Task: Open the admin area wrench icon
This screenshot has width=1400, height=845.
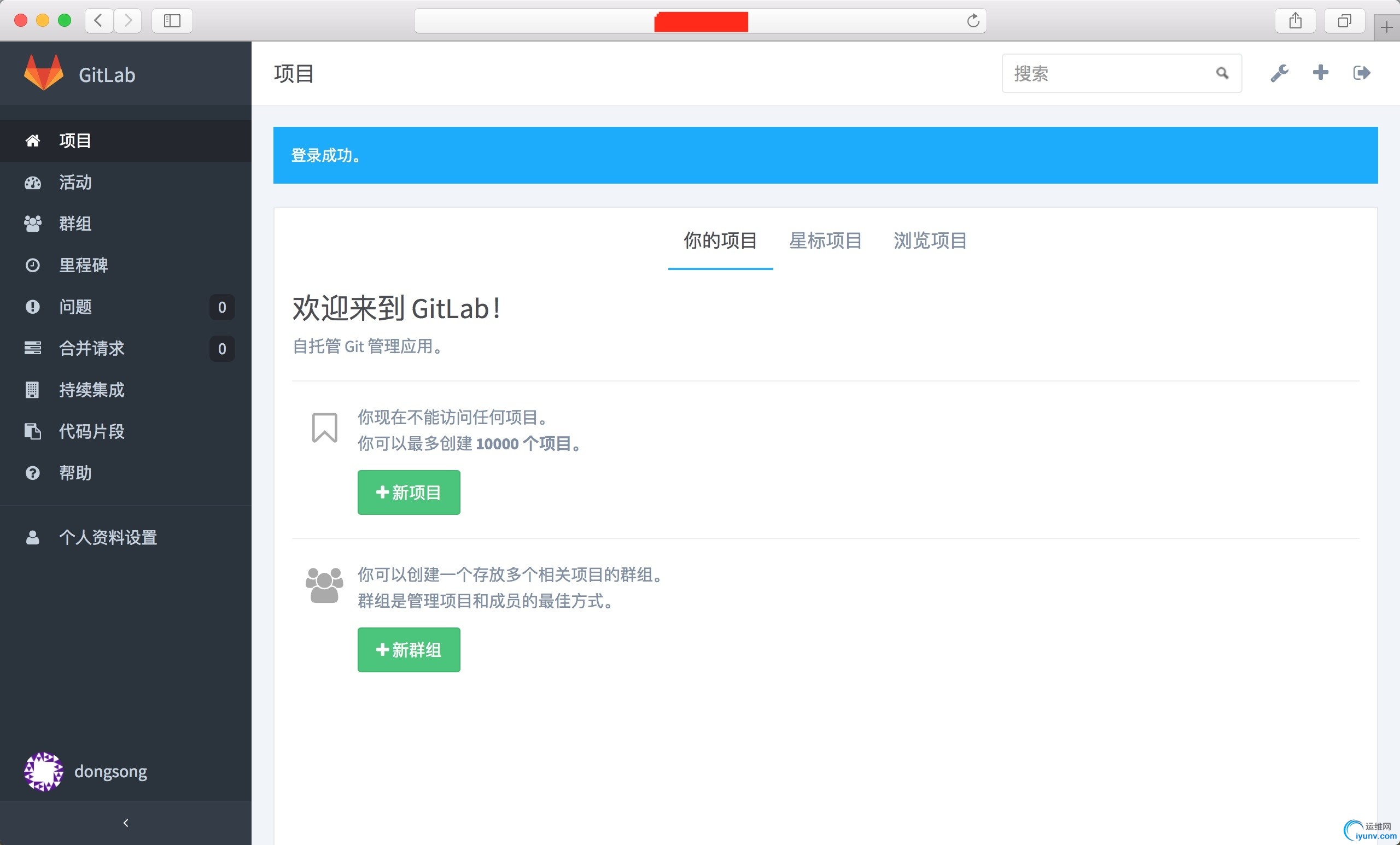Action: pyautogui.click(x=1279, y=73)
